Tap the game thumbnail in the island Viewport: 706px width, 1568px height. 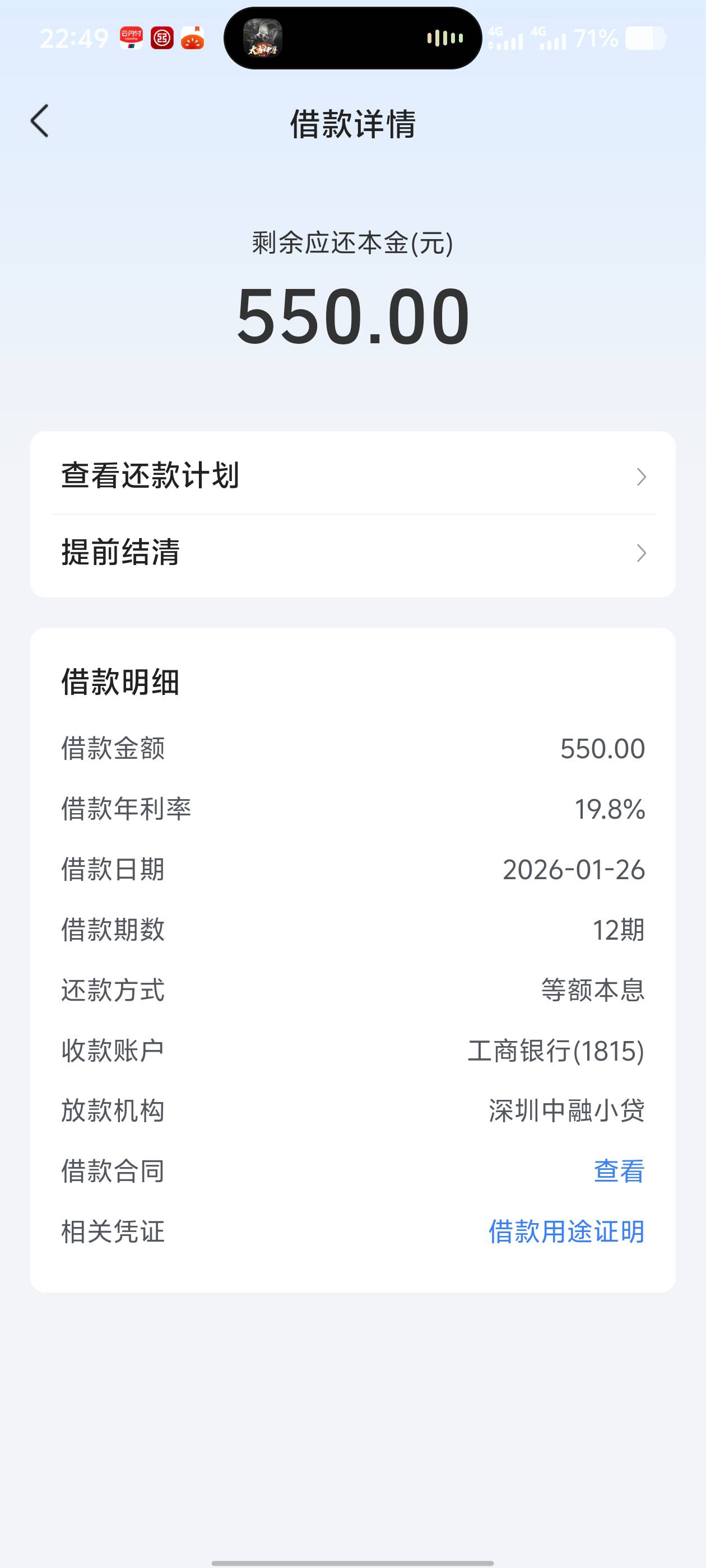(x=263, y=38)
